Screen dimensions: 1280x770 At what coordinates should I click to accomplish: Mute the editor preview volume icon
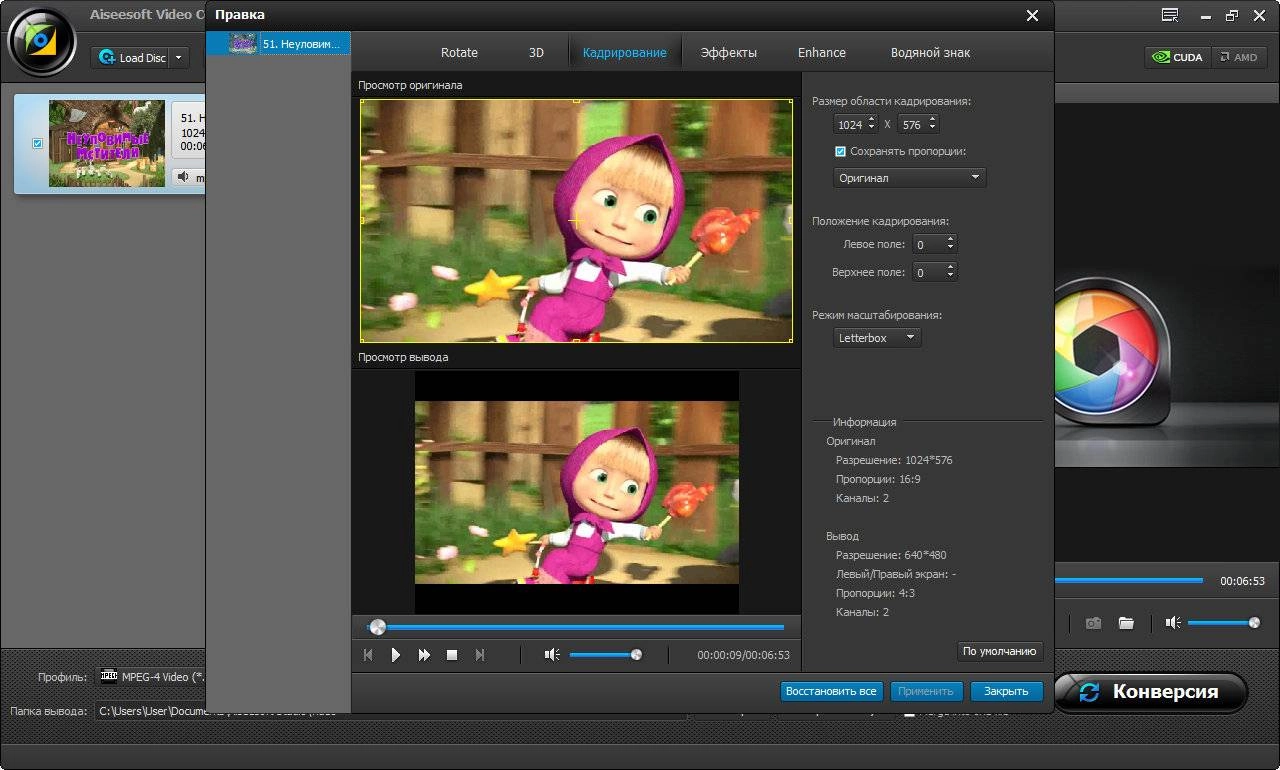point(552,655)
